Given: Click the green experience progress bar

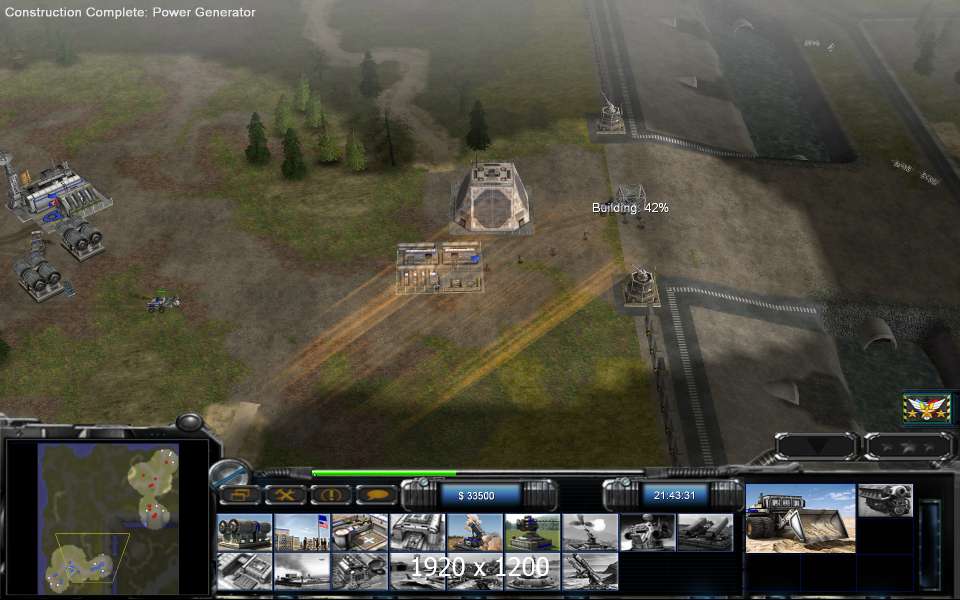Looking at the screenshot, I should tap(384, 473).
